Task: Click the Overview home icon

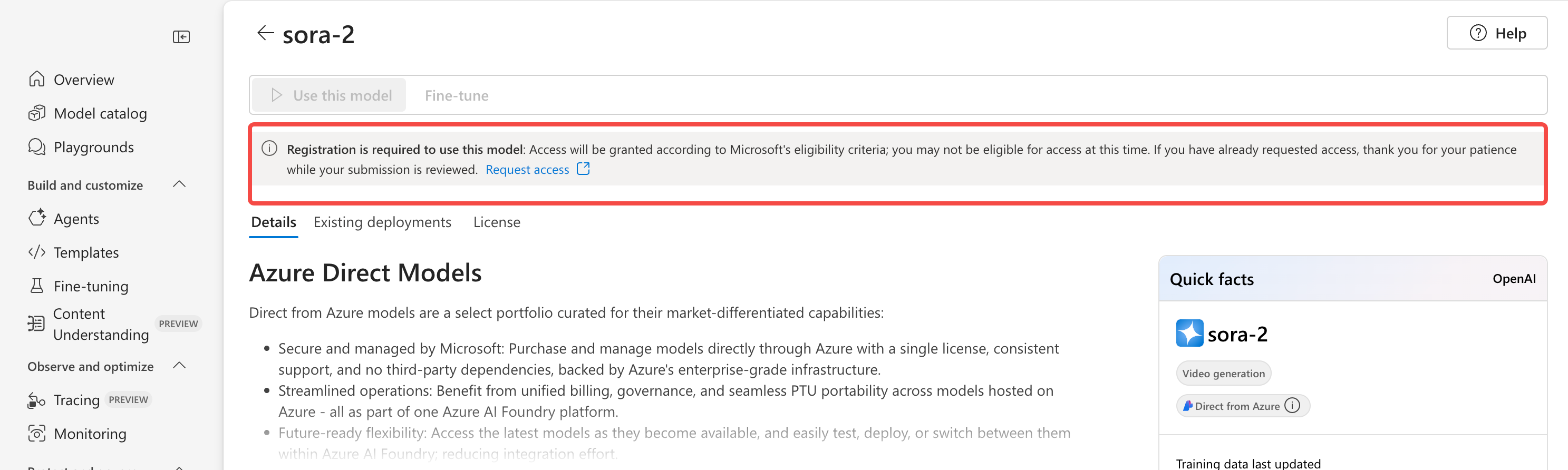Action: coord(37,79)
